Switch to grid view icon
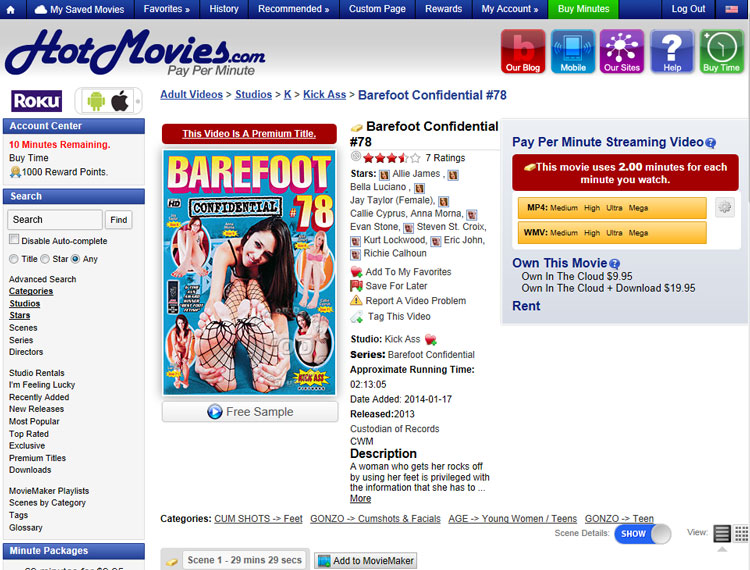This screenshot has width=750, height=570. click(x=742, y=533)
